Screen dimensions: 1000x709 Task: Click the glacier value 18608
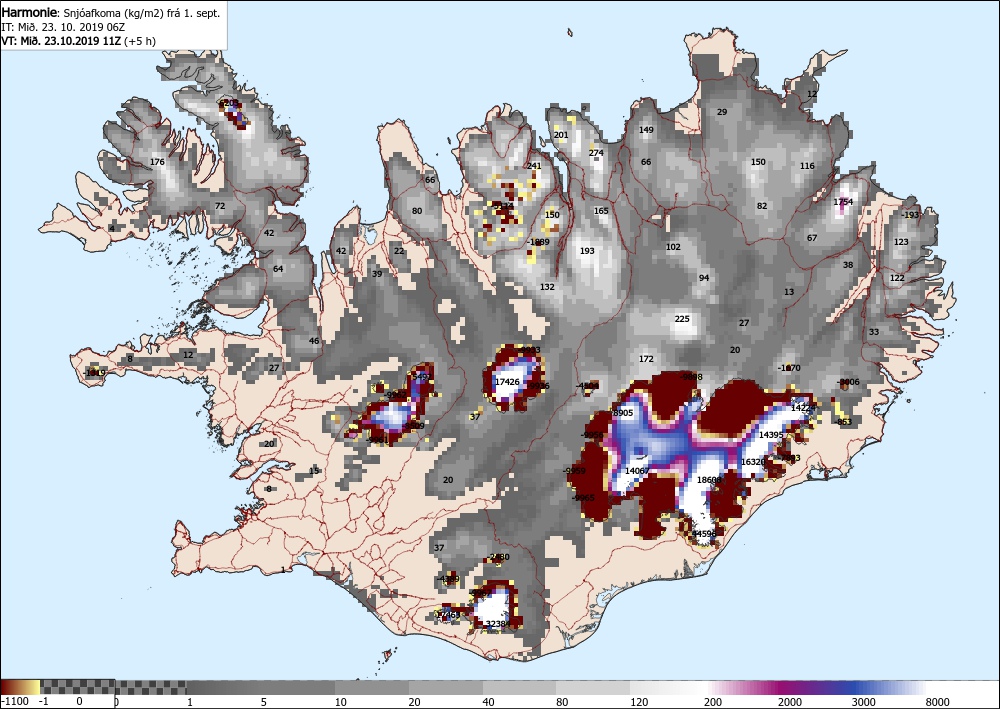click(x=709, y=480)
